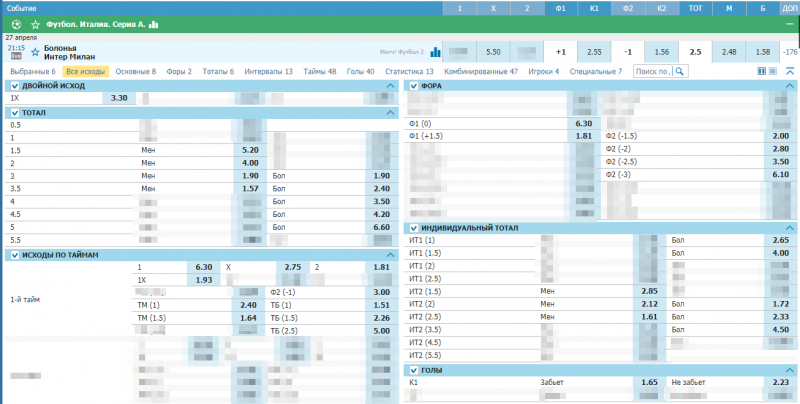Screen dimensions: 800x404
Task: Collapse all markets with the double-chevron icon
Action: click(x=790, y=72)
